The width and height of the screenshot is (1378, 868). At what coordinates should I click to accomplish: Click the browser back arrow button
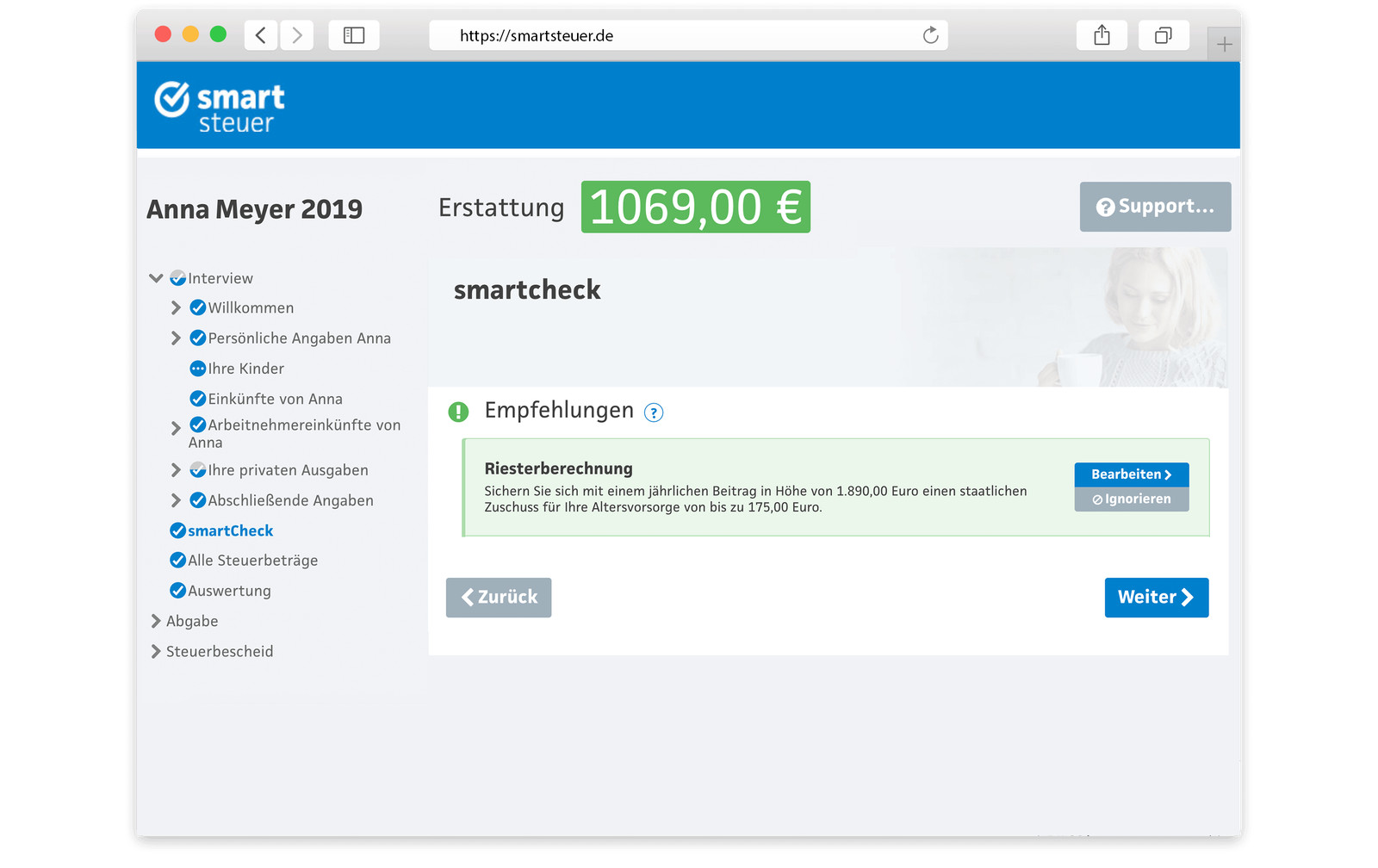261,35
